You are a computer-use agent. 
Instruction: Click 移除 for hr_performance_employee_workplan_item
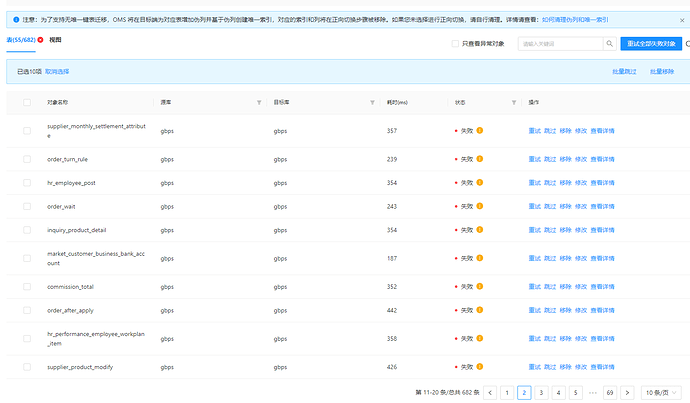point(565,339)
